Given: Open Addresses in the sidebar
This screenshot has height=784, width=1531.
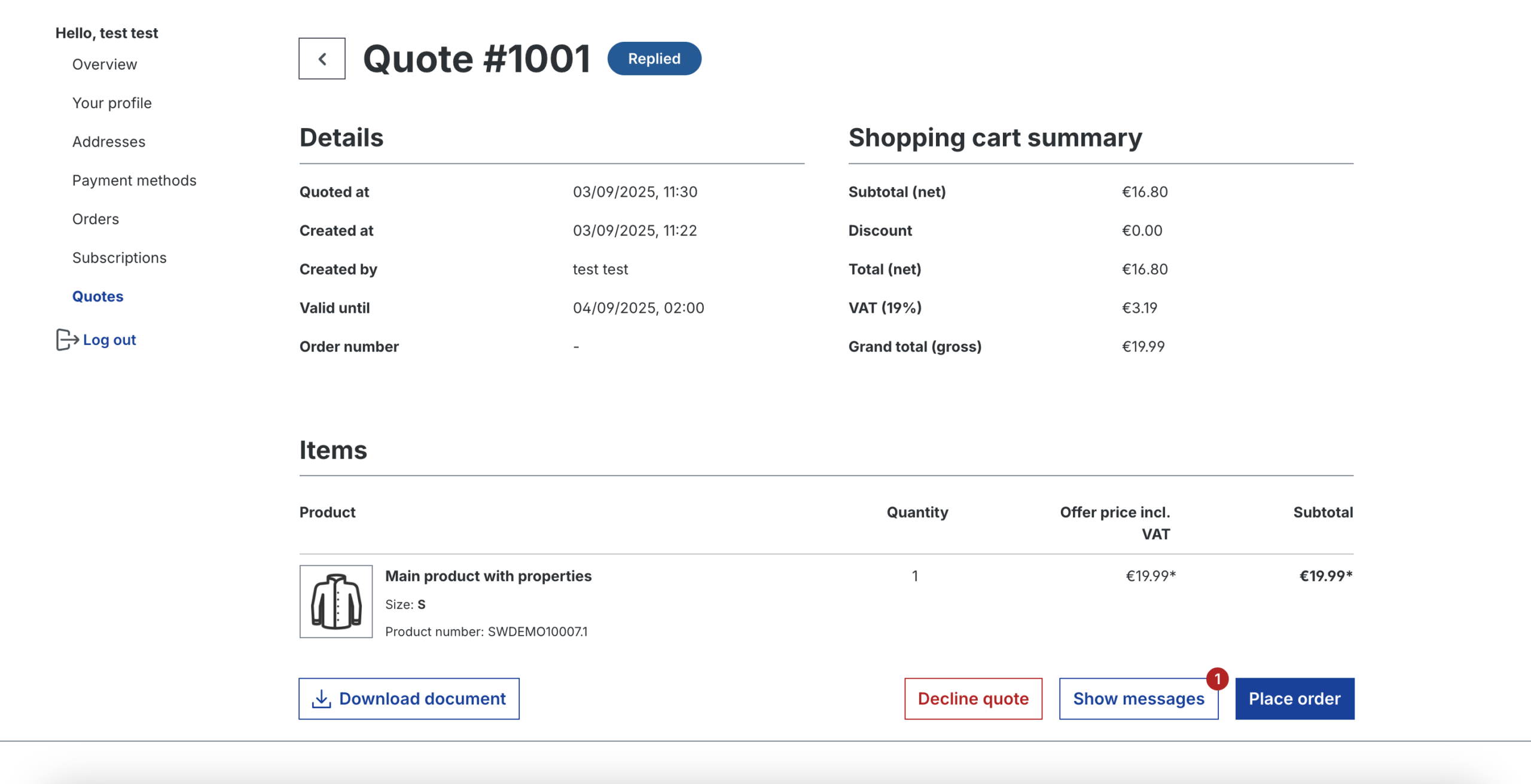Looking at the screenshot, I should [x=109, y=142].
